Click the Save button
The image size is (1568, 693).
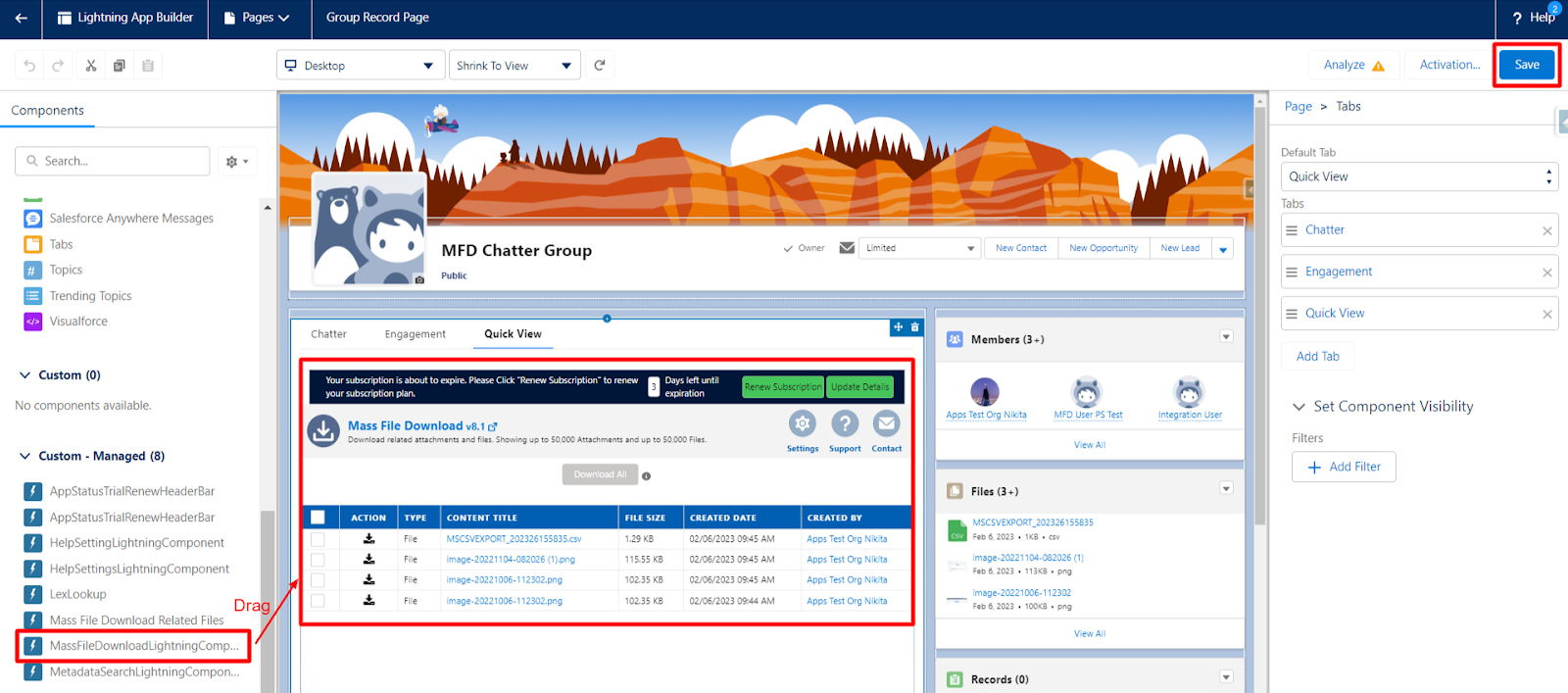pos(1527,65)
